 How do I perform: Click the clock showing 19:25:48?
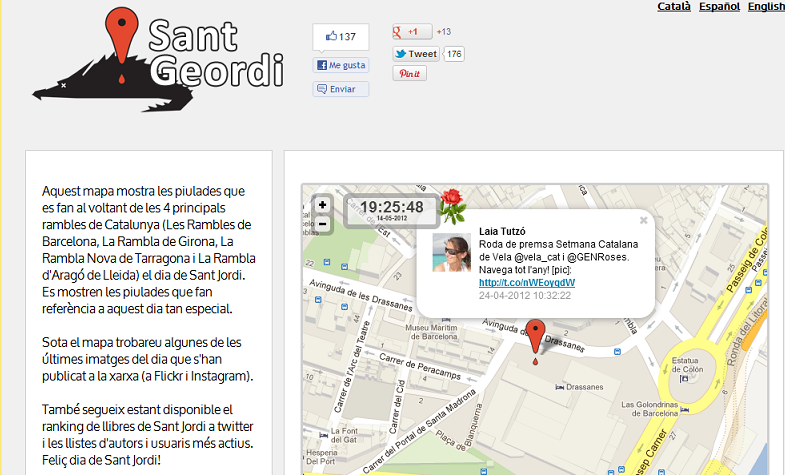391,210
